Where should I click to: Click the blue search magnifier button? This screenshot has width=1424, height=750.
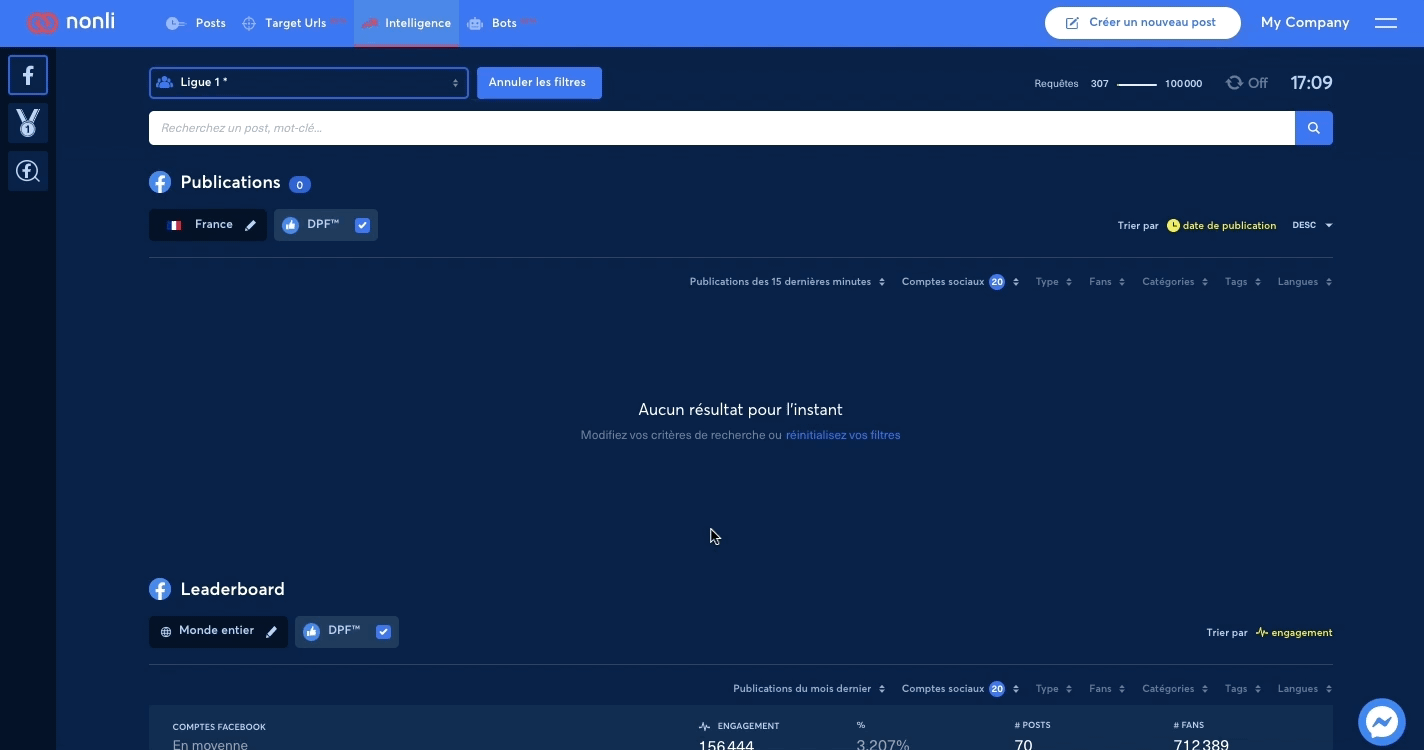click(1314, 128)
